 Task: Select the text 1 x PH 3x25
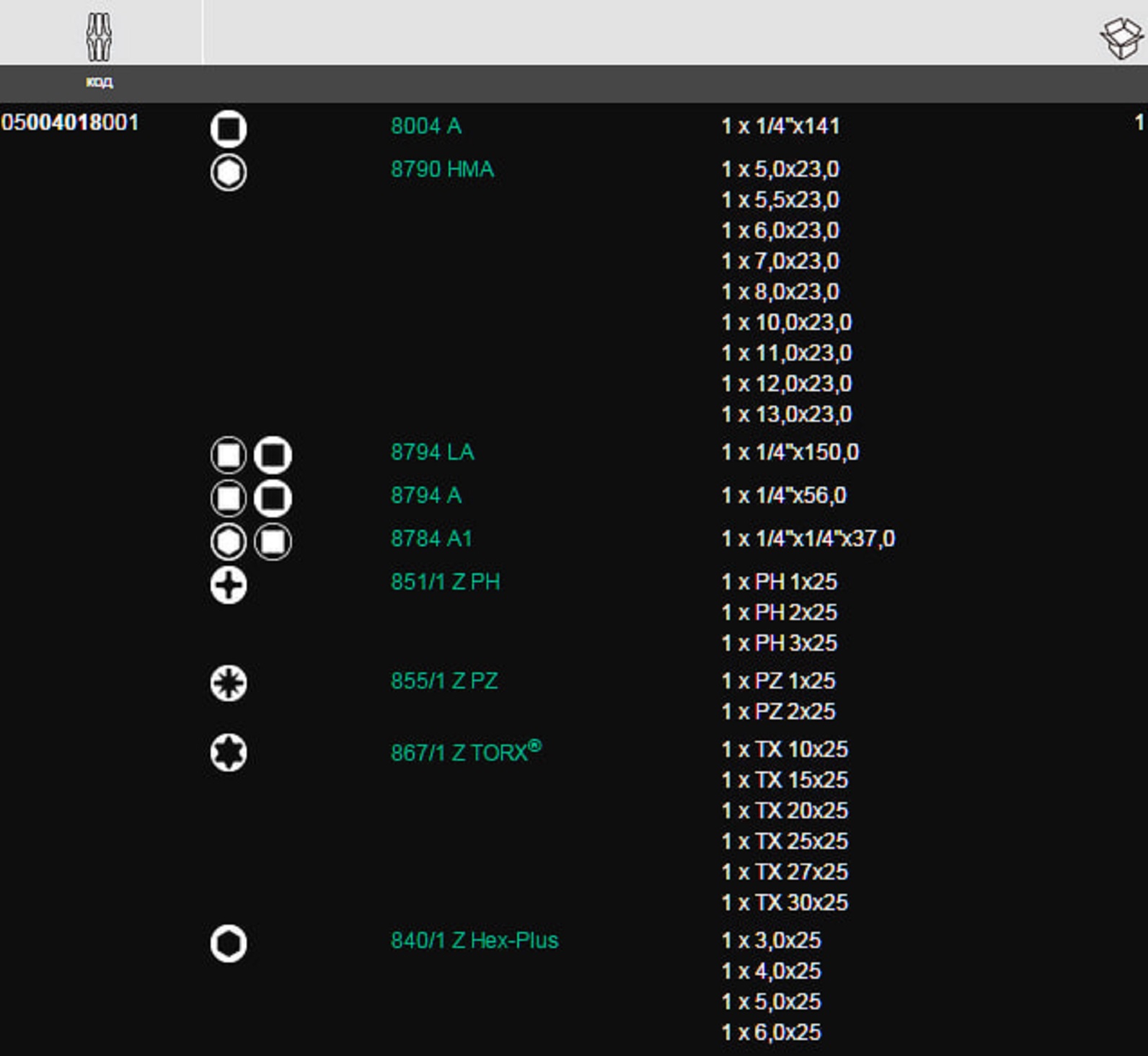(780, 643)
